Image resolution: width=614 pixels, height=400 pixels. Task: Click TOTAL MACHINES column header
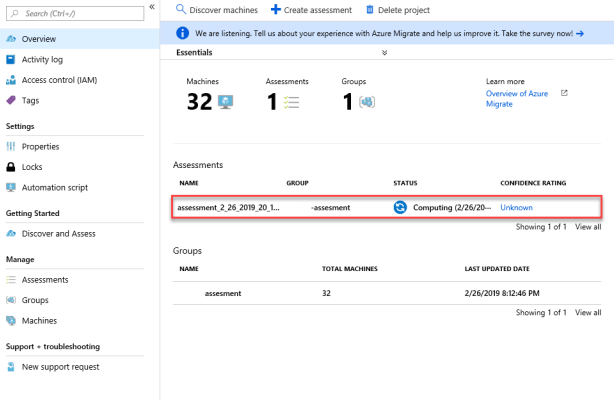pos(350,269)
